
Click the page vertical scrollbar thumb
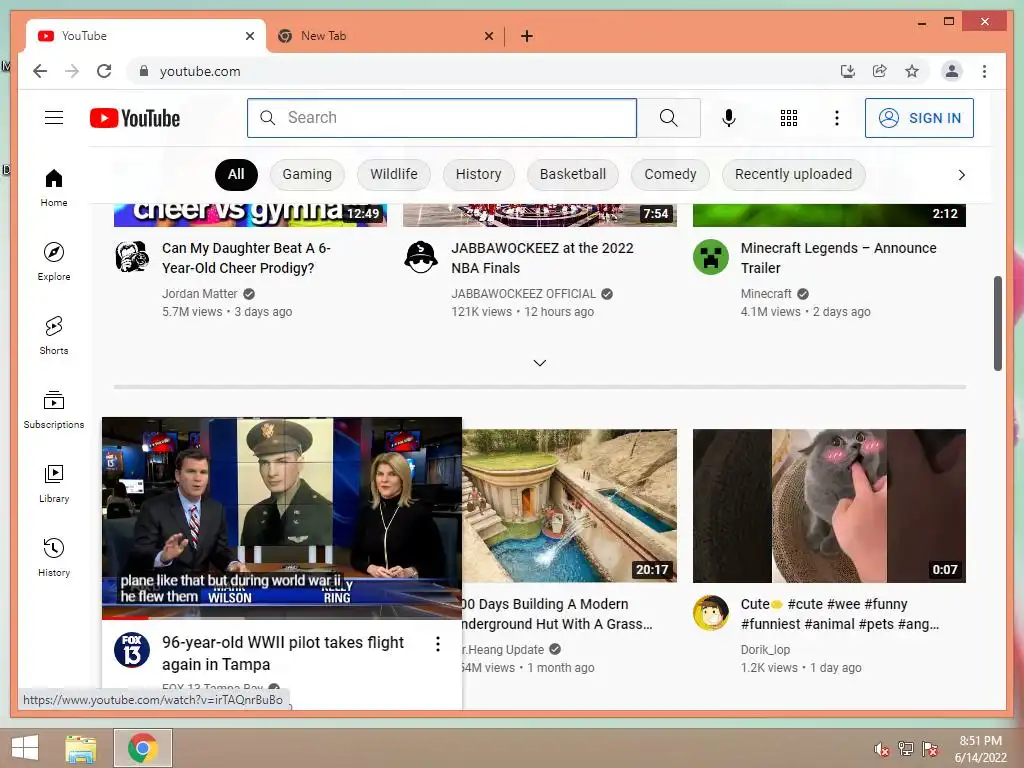click(997, 323)
